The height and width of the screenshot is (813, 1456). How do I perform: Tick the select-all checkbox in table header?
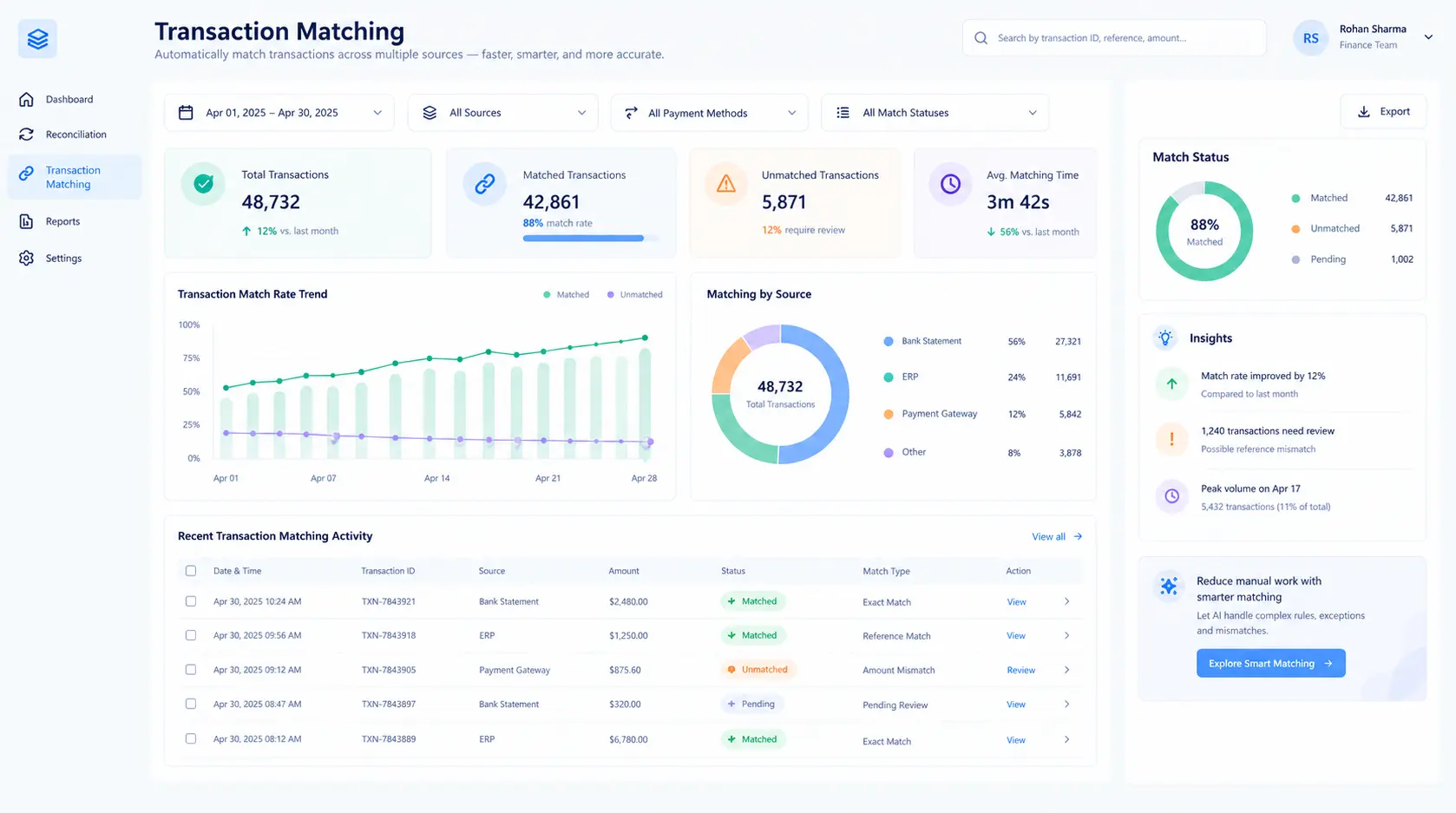coord(191,571)
